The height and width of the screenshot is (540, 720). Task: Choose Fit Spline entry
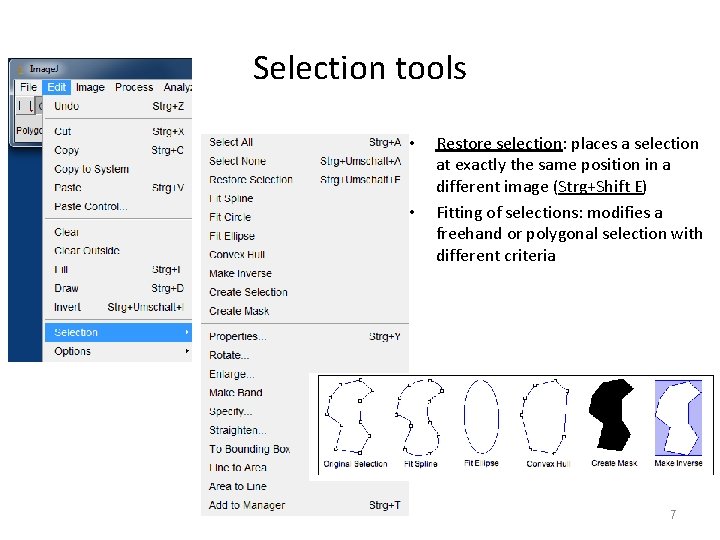(x=305, y=198)
